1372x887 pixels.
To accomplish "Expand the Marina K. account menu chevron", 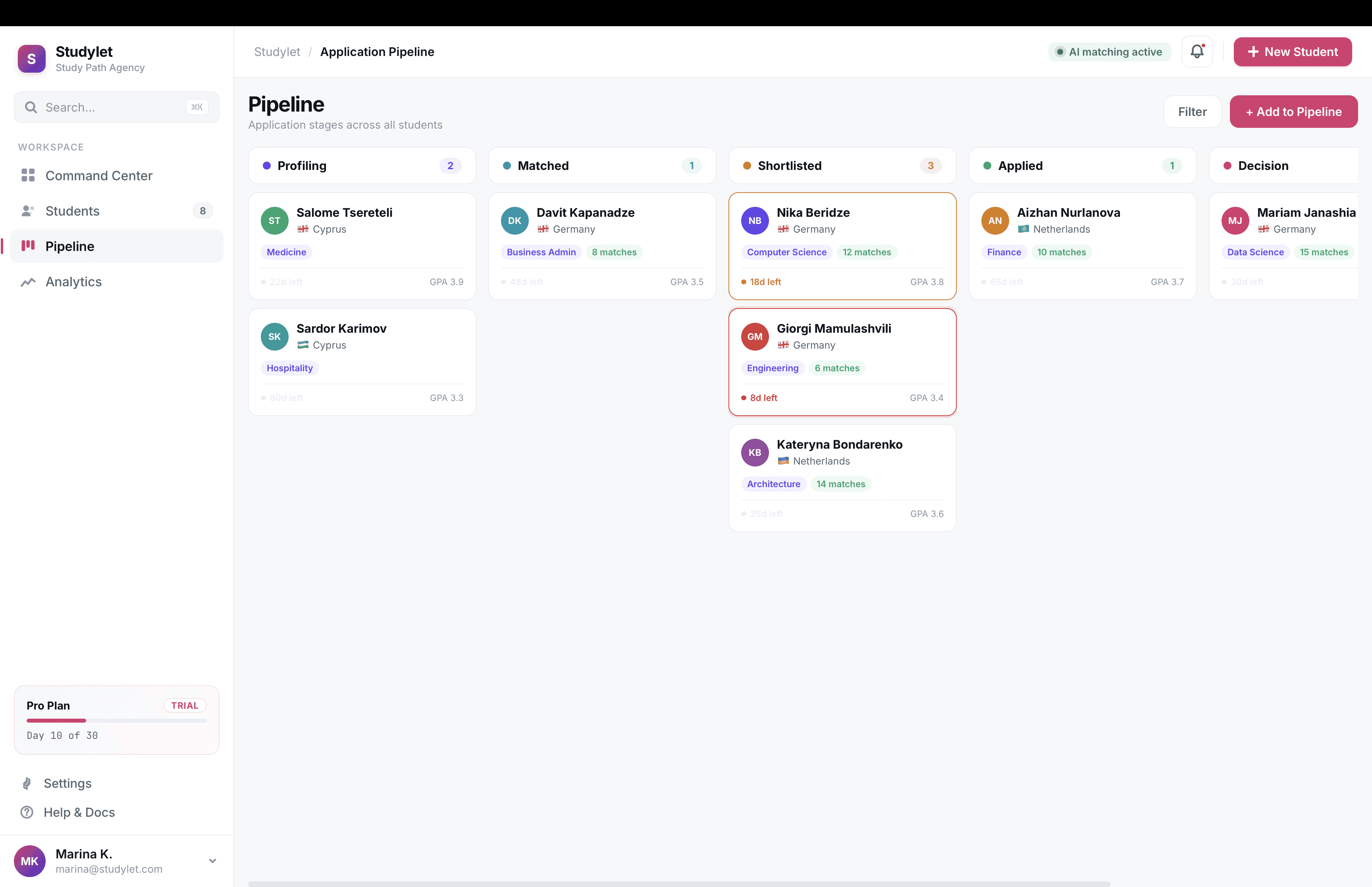I will 212,861.
